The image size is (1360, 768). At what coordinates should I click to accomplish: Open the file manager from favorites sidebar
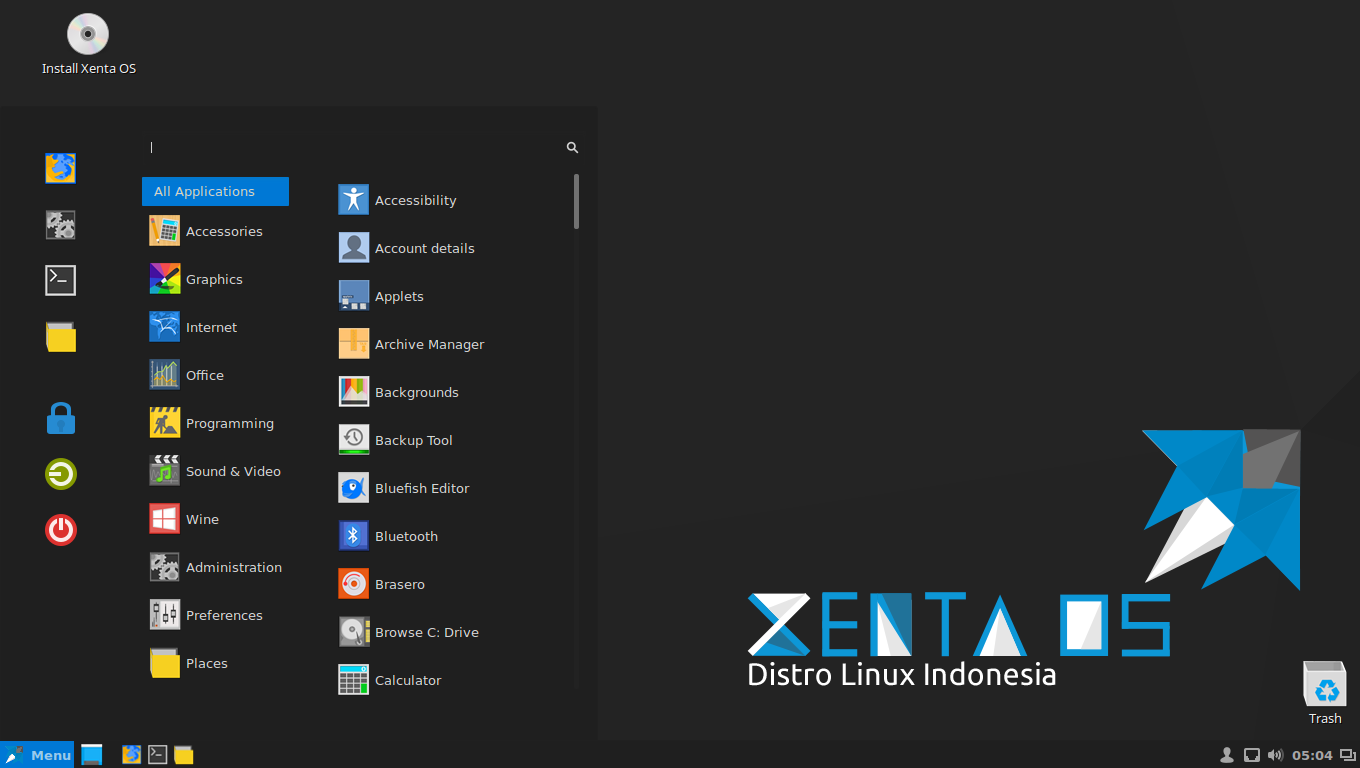coord(61,336)
